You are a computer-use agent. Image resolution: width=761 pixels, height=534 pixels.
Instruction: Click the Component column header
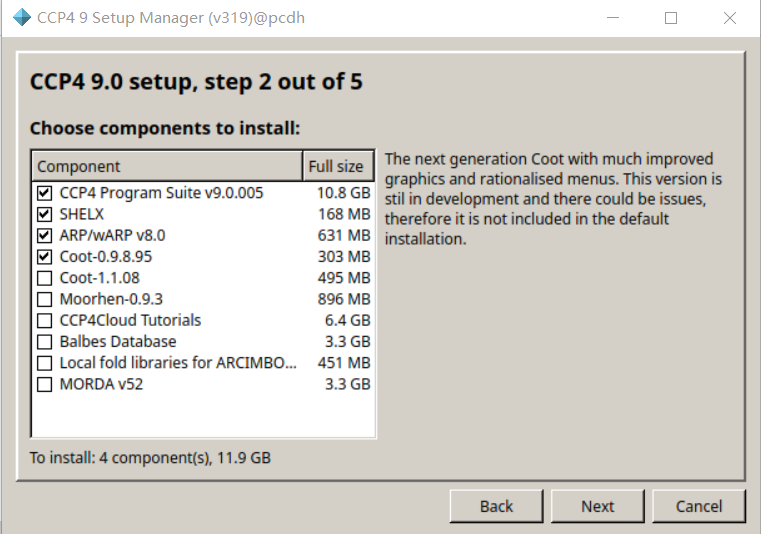coord(167,167)
